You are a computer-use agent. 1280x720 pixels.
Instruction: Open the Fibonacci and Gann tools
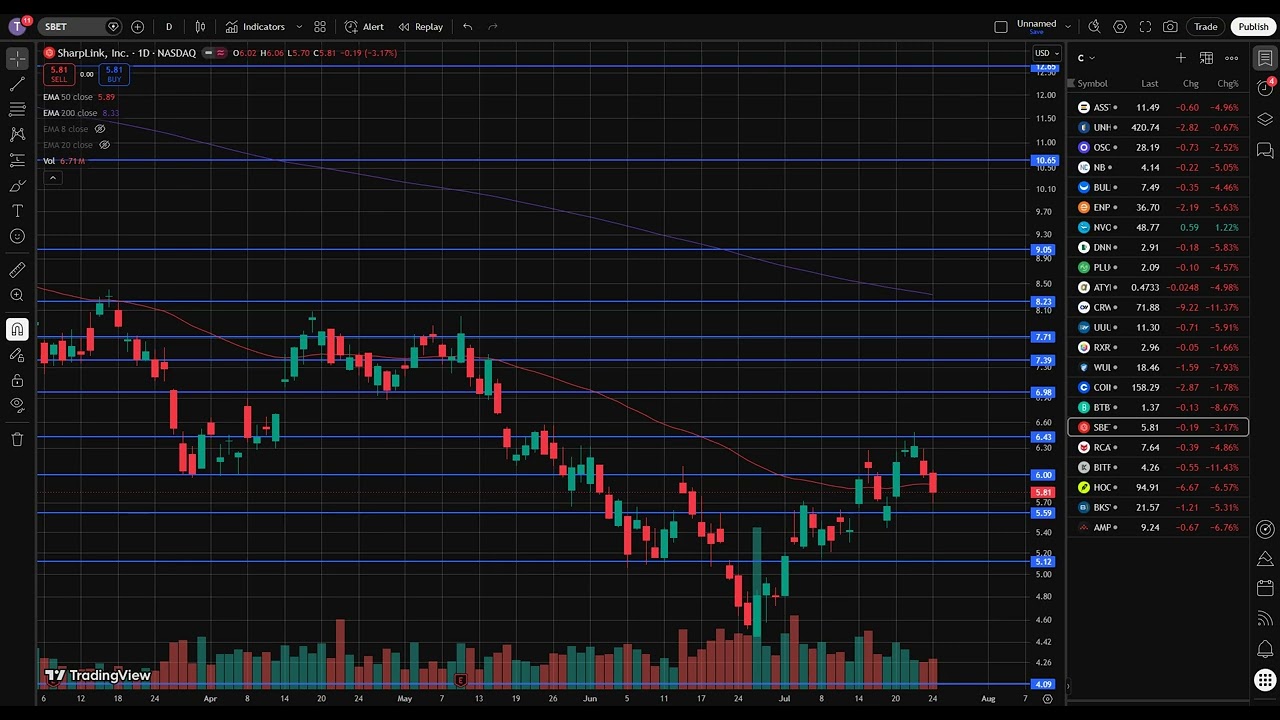[17, 109]
